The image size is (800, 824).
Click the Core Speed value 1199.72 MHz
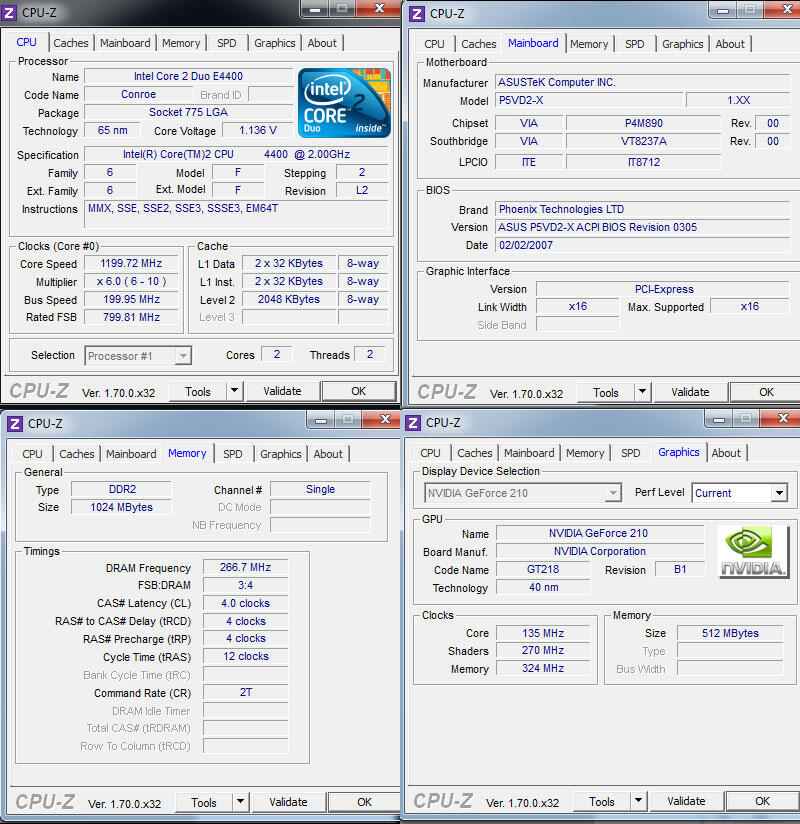131,263
